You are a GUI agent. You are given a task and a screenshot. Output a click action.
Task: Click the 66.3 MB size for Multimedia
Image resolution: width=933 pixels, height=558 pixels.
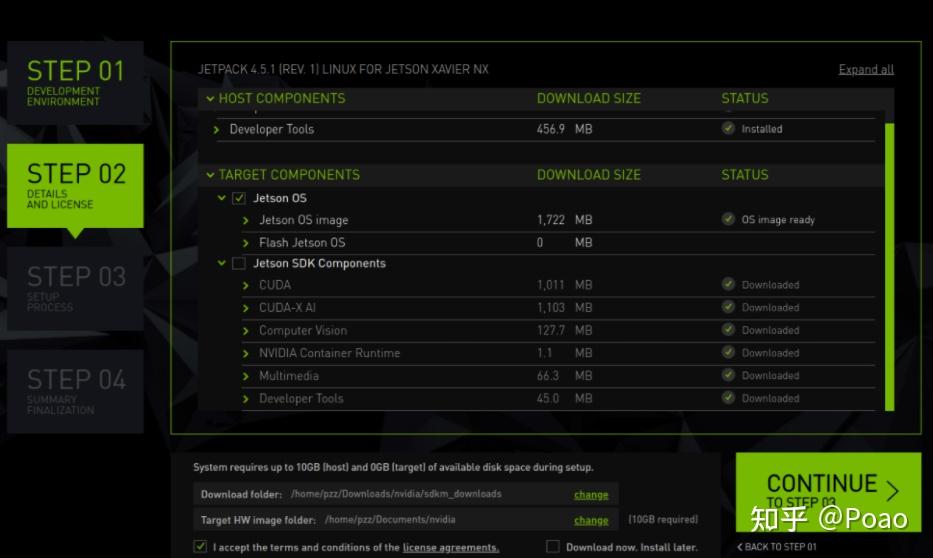[564, 376]
